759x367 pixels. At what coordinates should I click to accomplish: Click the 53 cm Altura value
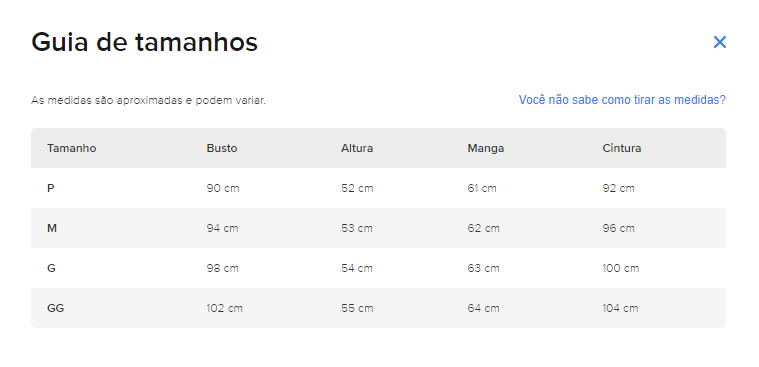(x=357, y=228)
